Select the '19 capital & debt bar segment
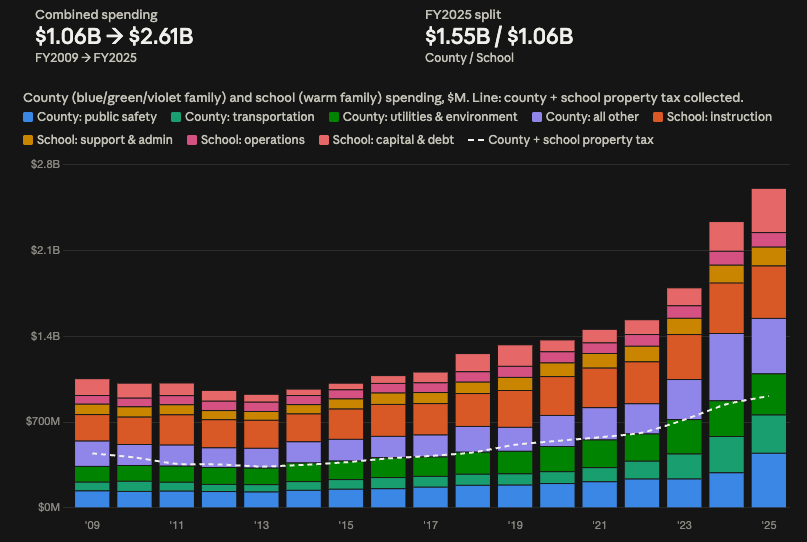 (515, 356)
